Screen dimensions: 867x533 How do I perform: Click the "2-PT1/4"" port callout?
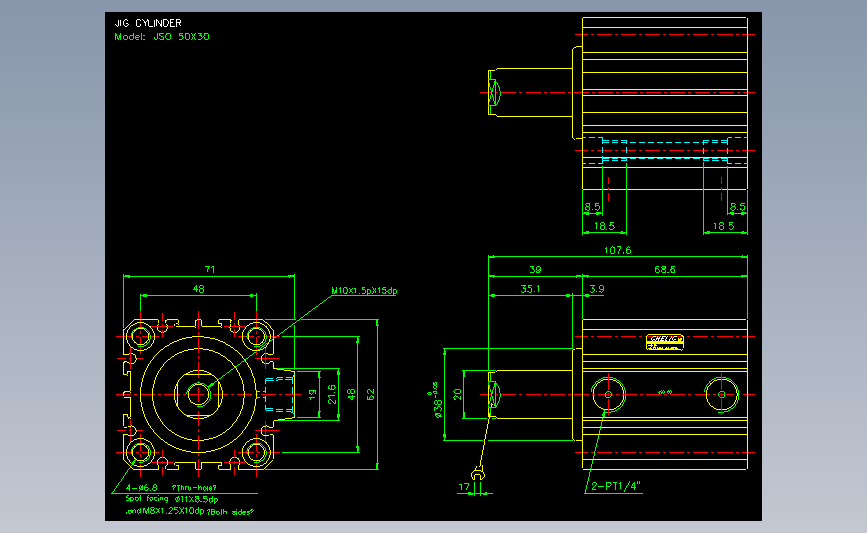pyautogui.click(x=615, y=486)
